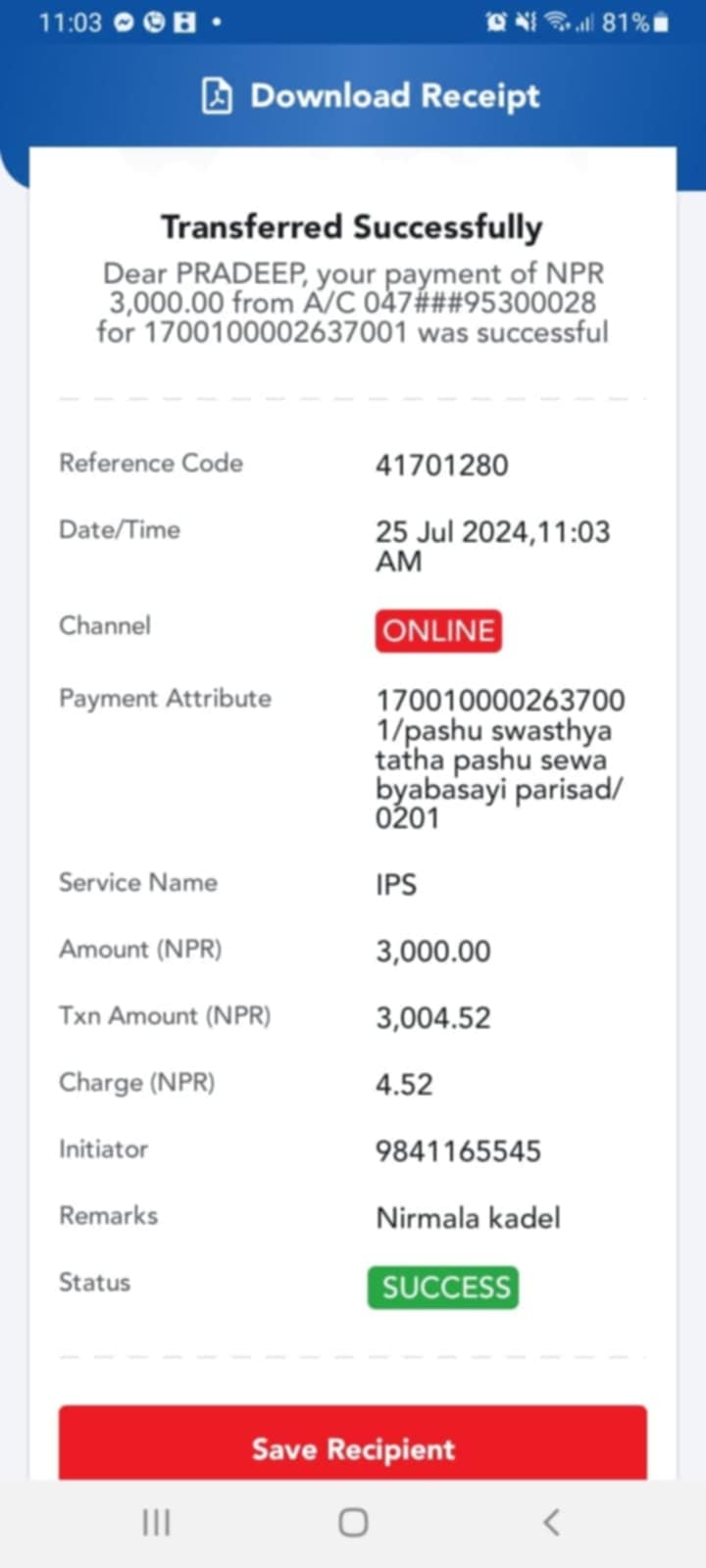
Task: Tap the Messenger notification icon
Action: [x=124, y=23]
